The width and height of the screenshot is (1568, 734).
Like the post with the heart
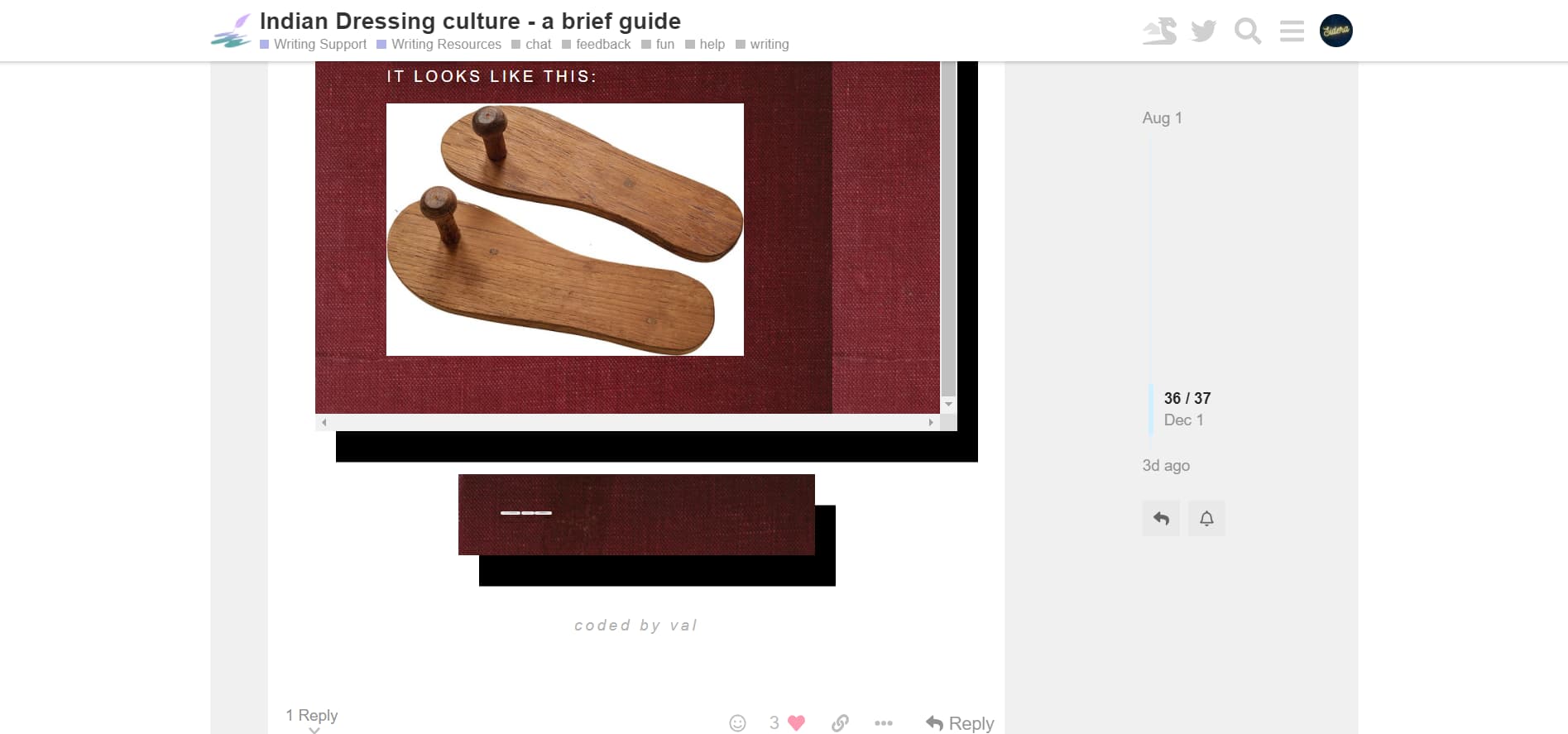pyautogui.click(x=796, y=723)
